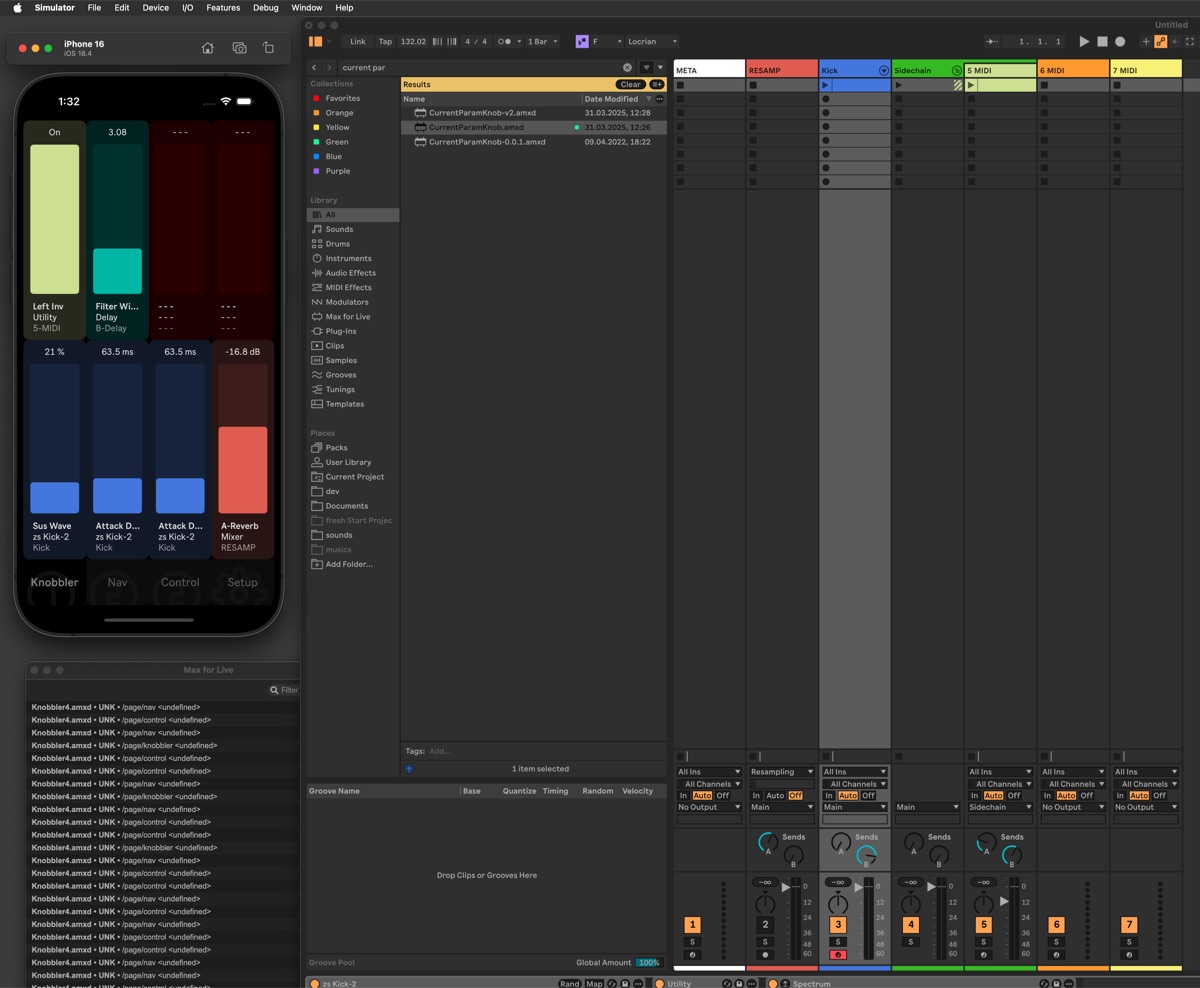Click the browser forward navigation arrow
This screenshot has width=1200, height=988.
click(329, 67)
